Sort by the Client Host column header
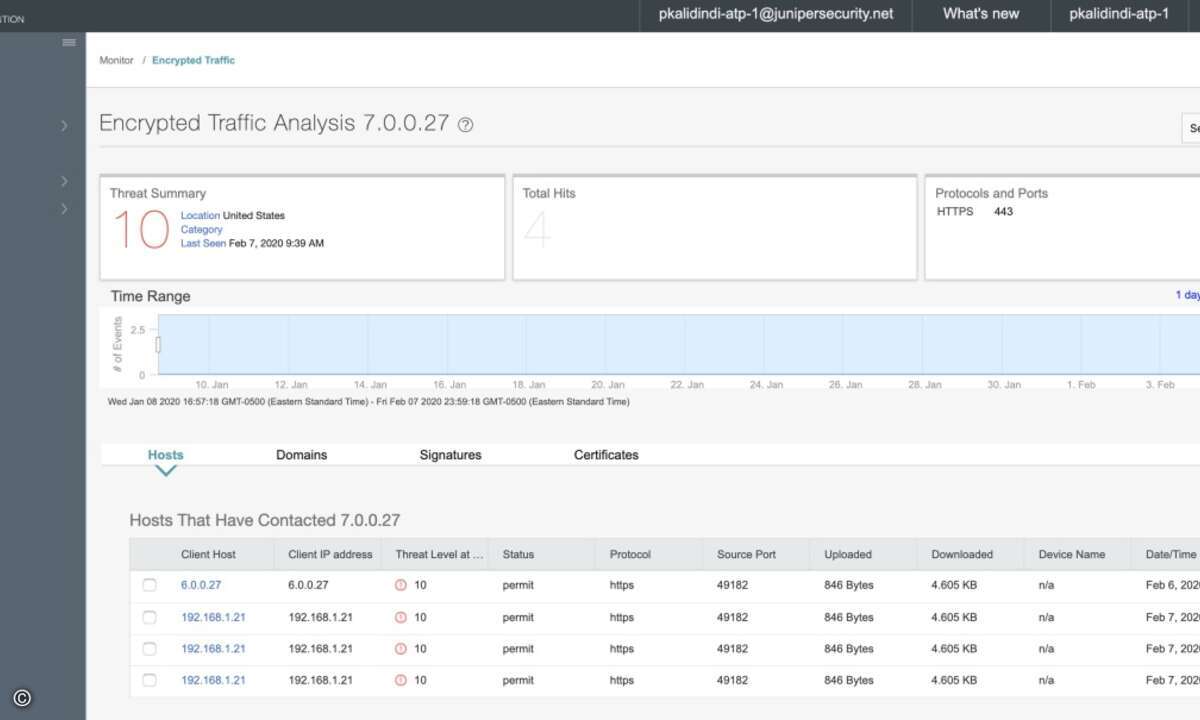The height and width of the screenshot is (720, 1200). click(208, 554)
